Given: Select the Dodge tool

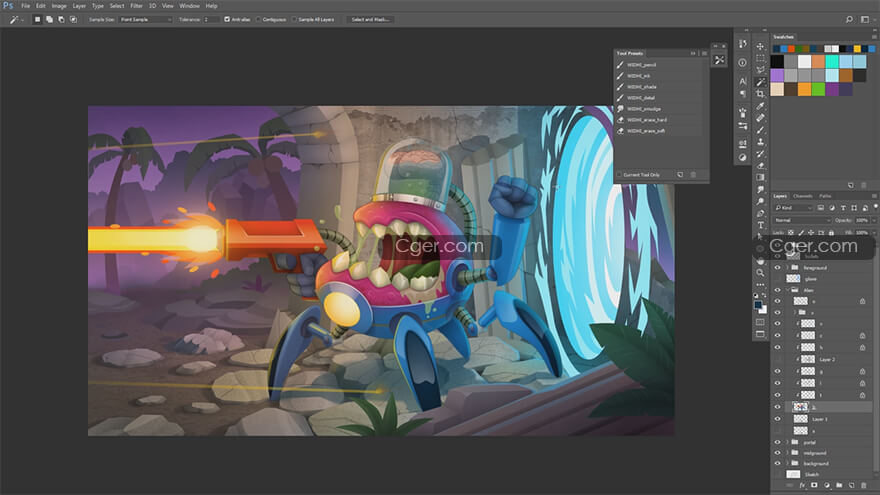Looking at the screenshot, I should [760, 201].
